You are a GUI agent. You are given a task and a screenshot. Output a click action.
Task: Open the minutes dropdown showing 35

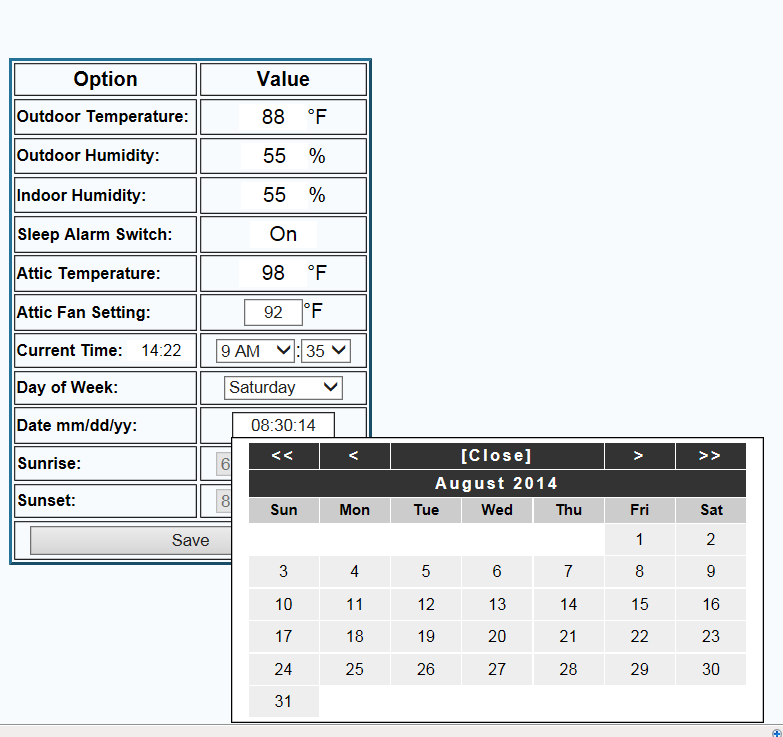pyautogui.click(x=326, y=351)
